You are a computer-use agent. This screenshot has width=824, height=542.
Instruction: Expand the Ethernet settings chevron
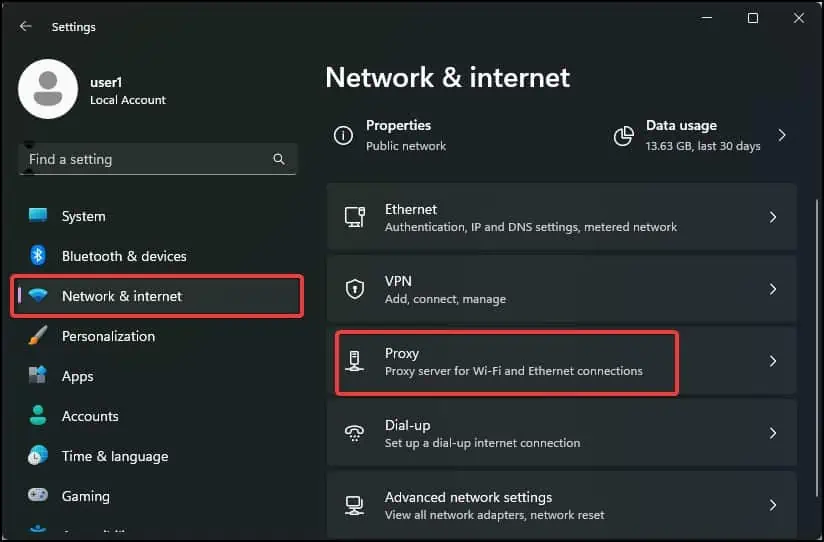tap(773, 217)
